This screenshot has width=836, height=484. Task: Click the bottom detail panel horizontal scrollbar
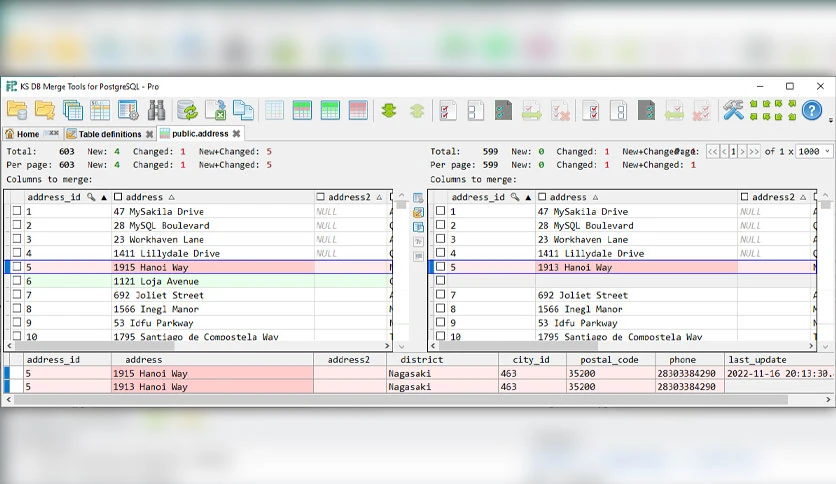tap(401, 399)
